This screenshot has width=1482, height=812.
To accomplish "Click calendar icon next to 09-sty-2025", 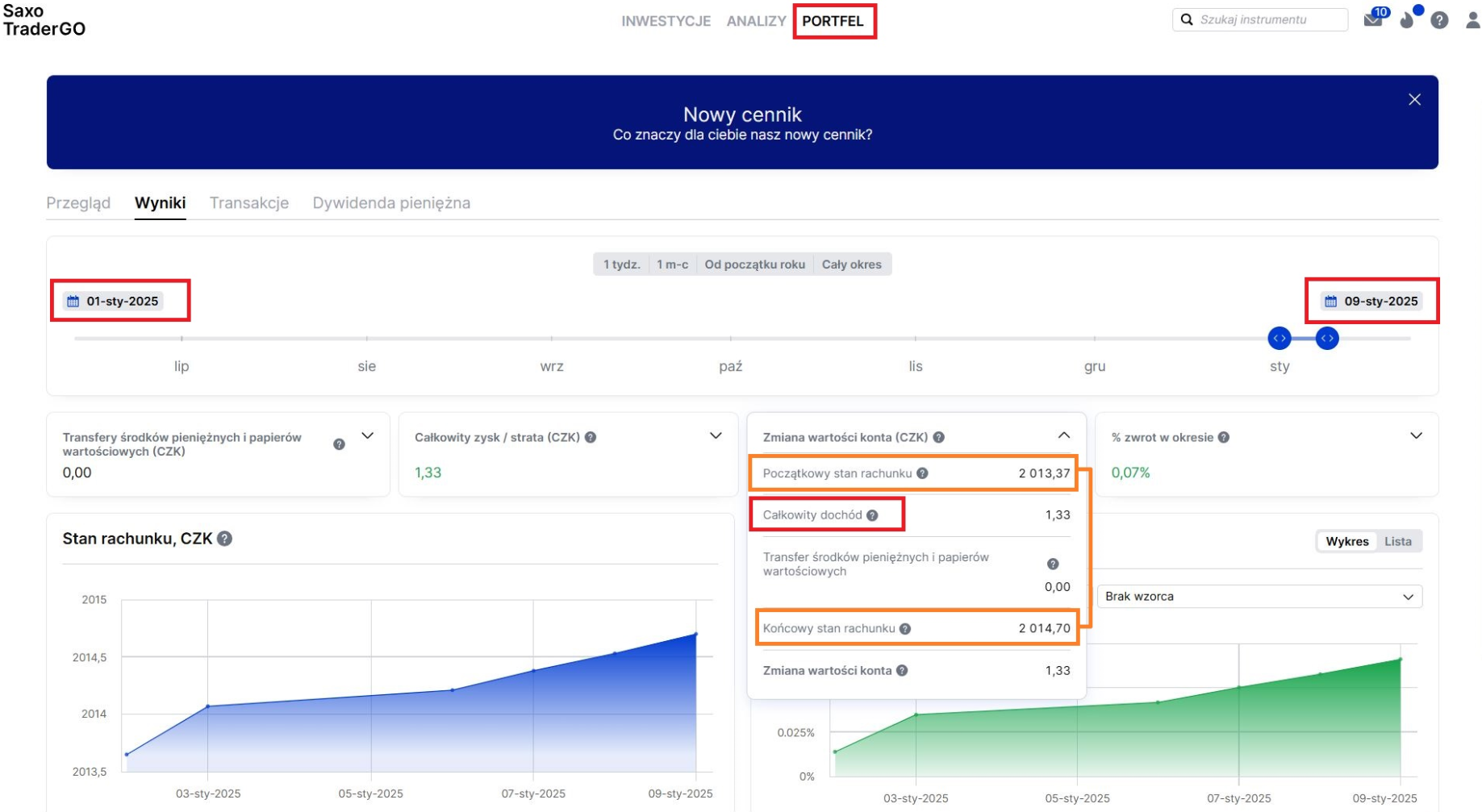I will 1330,301.
